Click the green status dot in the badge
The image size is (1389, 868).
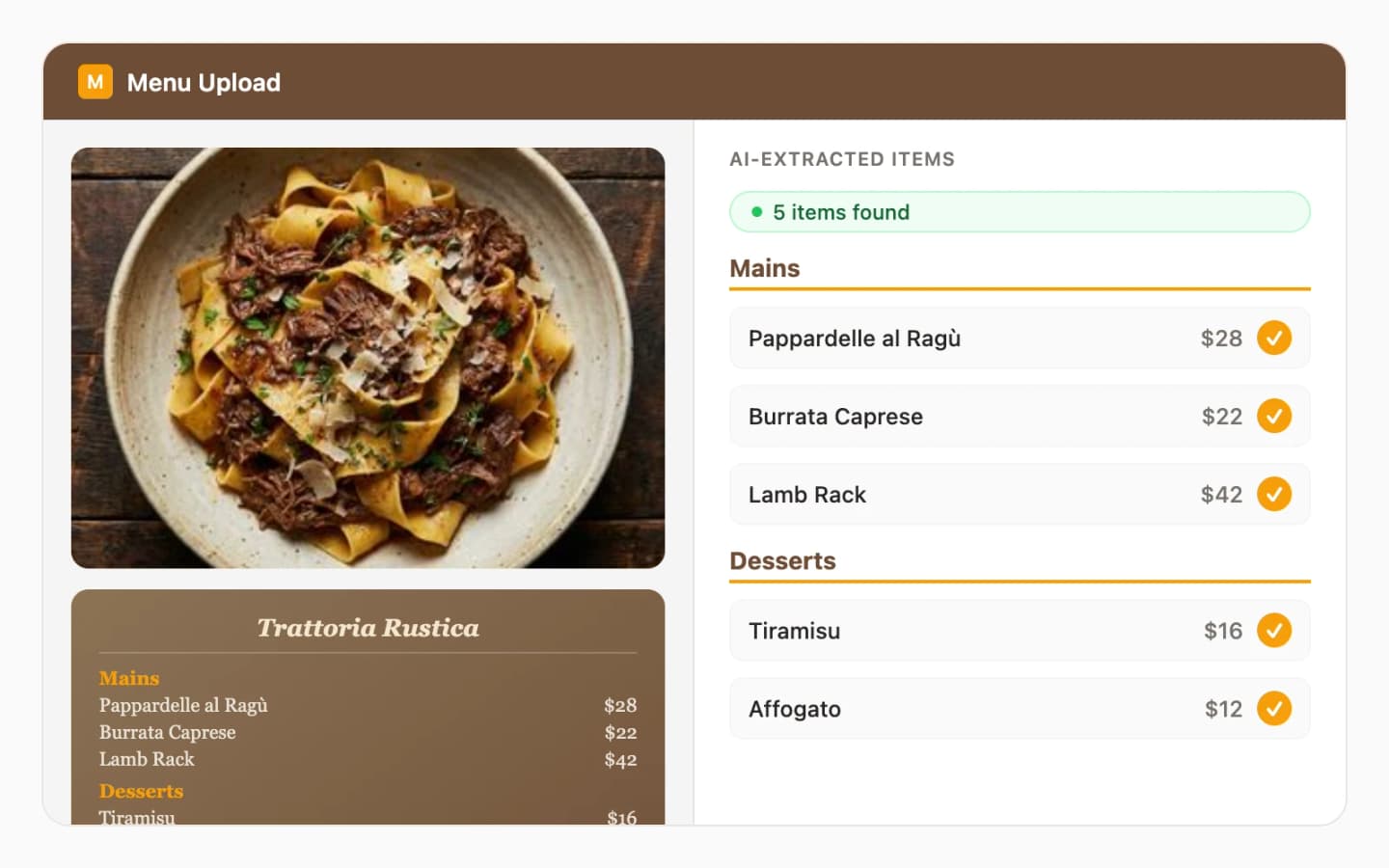click(x=756, y=211)
